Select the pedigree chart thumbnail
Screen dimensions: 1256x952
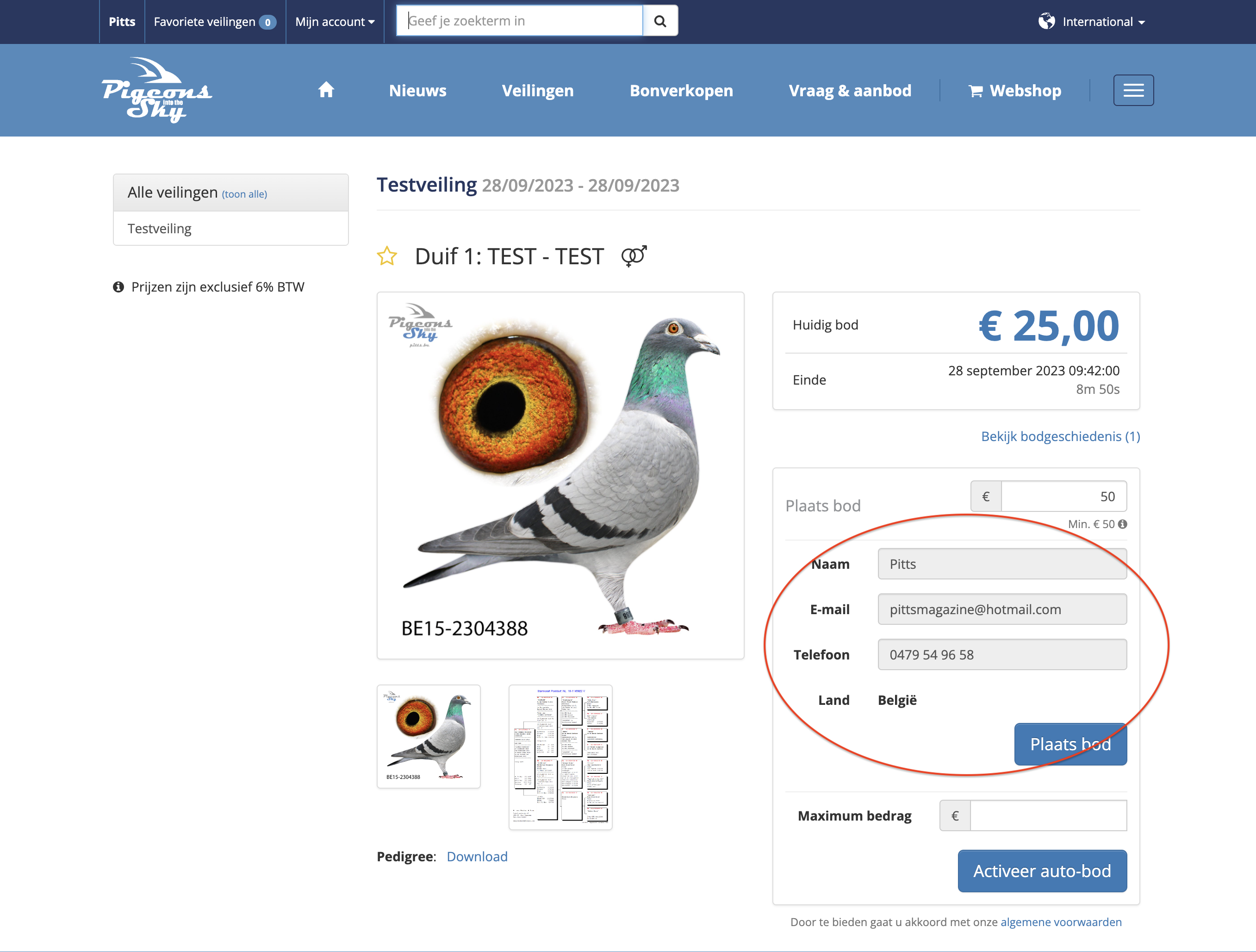click(x=560, y=757)
